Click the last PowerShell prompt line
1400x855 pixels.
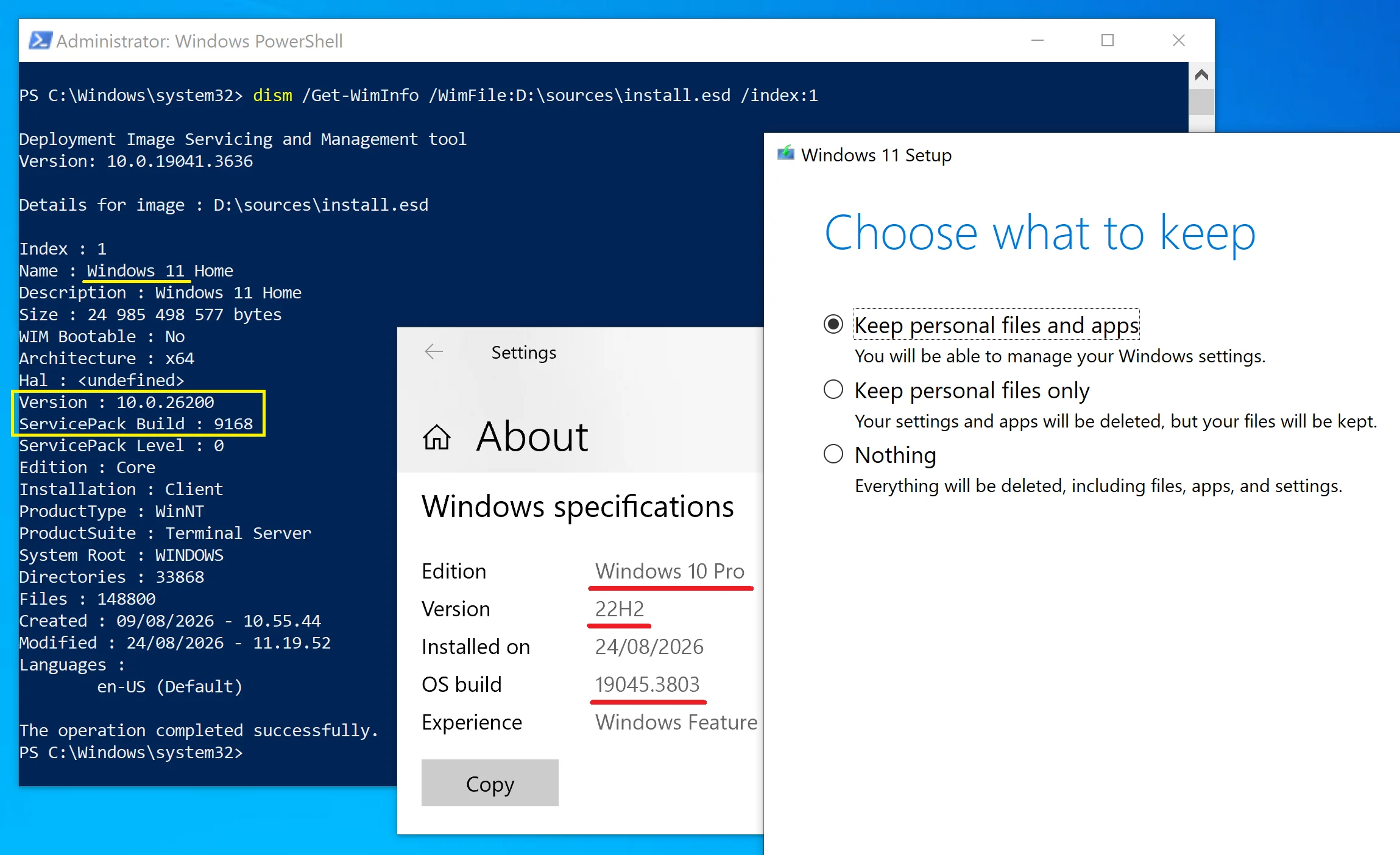(x=131, y=753)
